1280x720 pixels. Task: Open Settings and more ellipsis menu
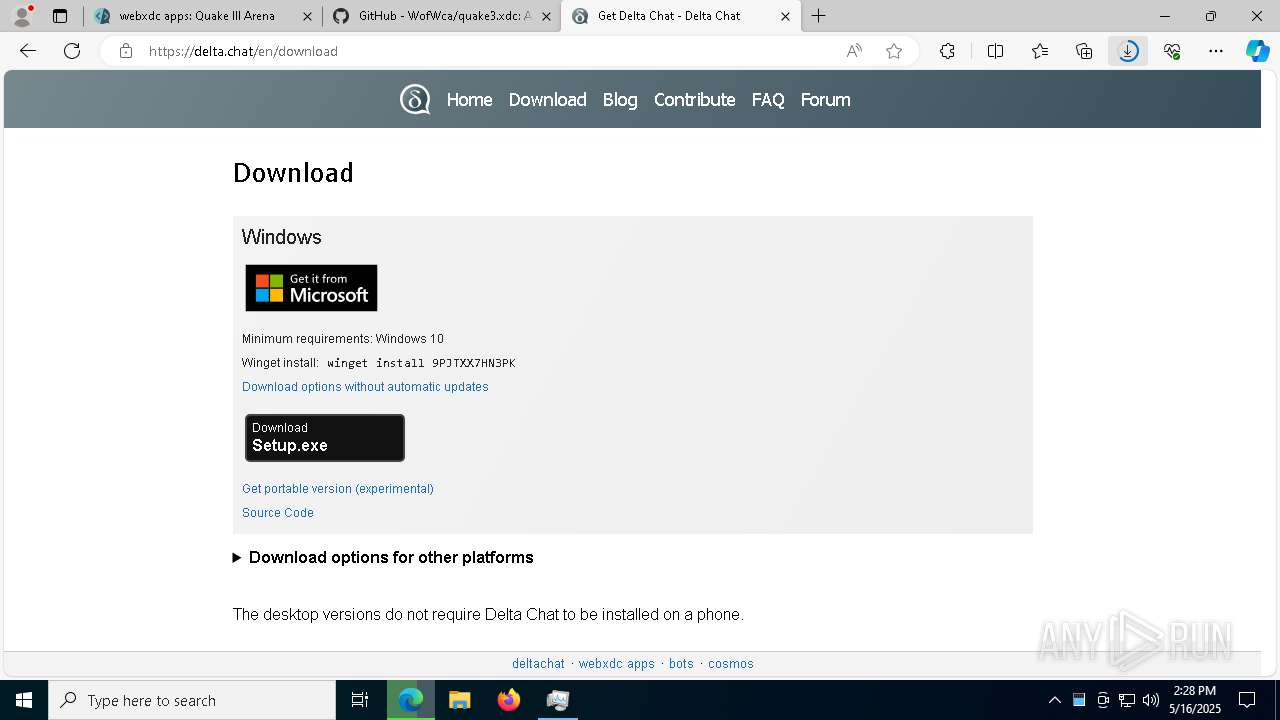pos(1216,51)
